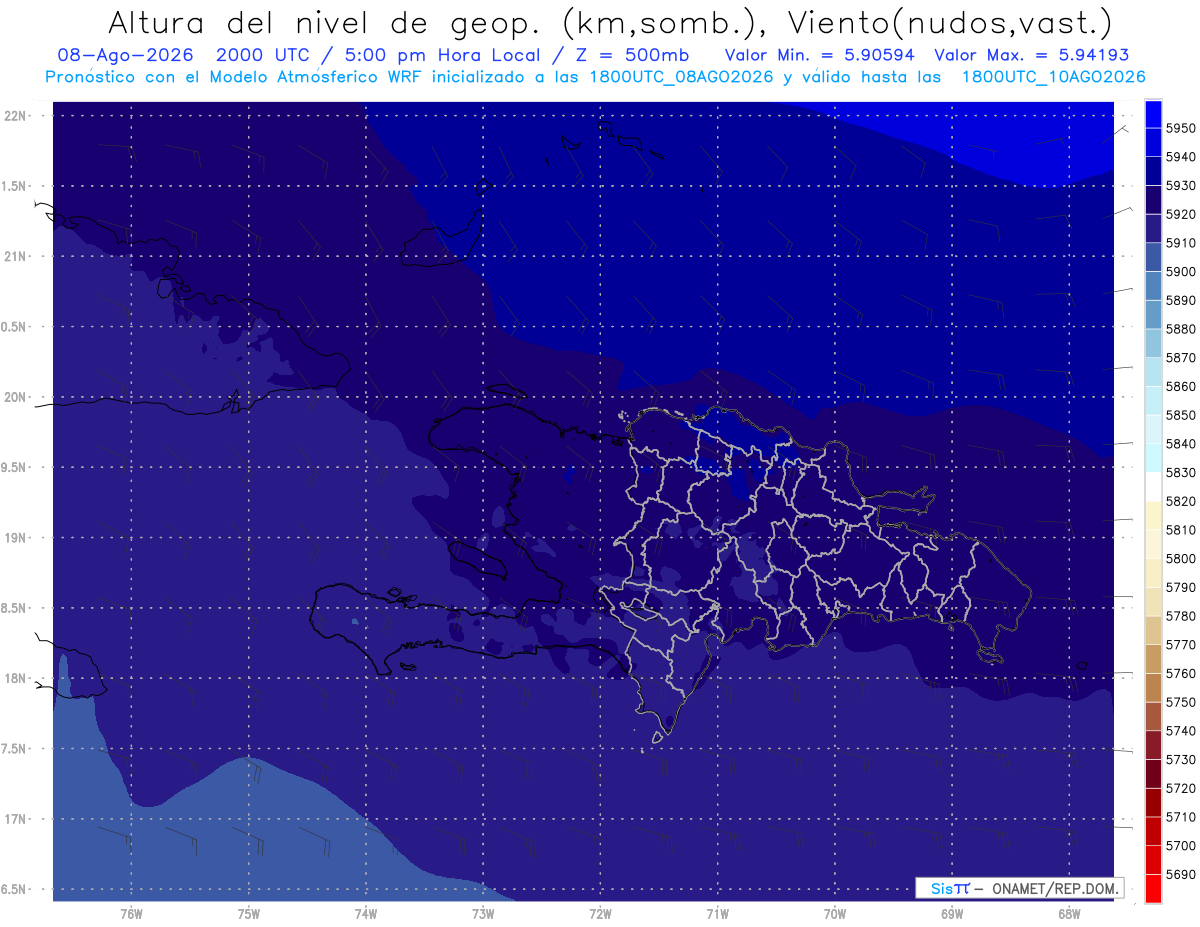Click the '5840' colorbar label

(x=1181, y=444)
